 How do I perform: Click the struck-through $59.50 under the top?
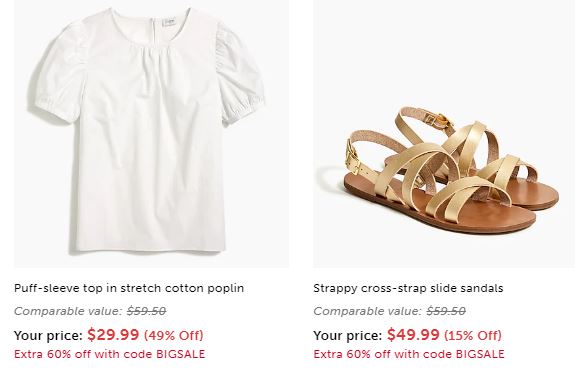point(146,311)
